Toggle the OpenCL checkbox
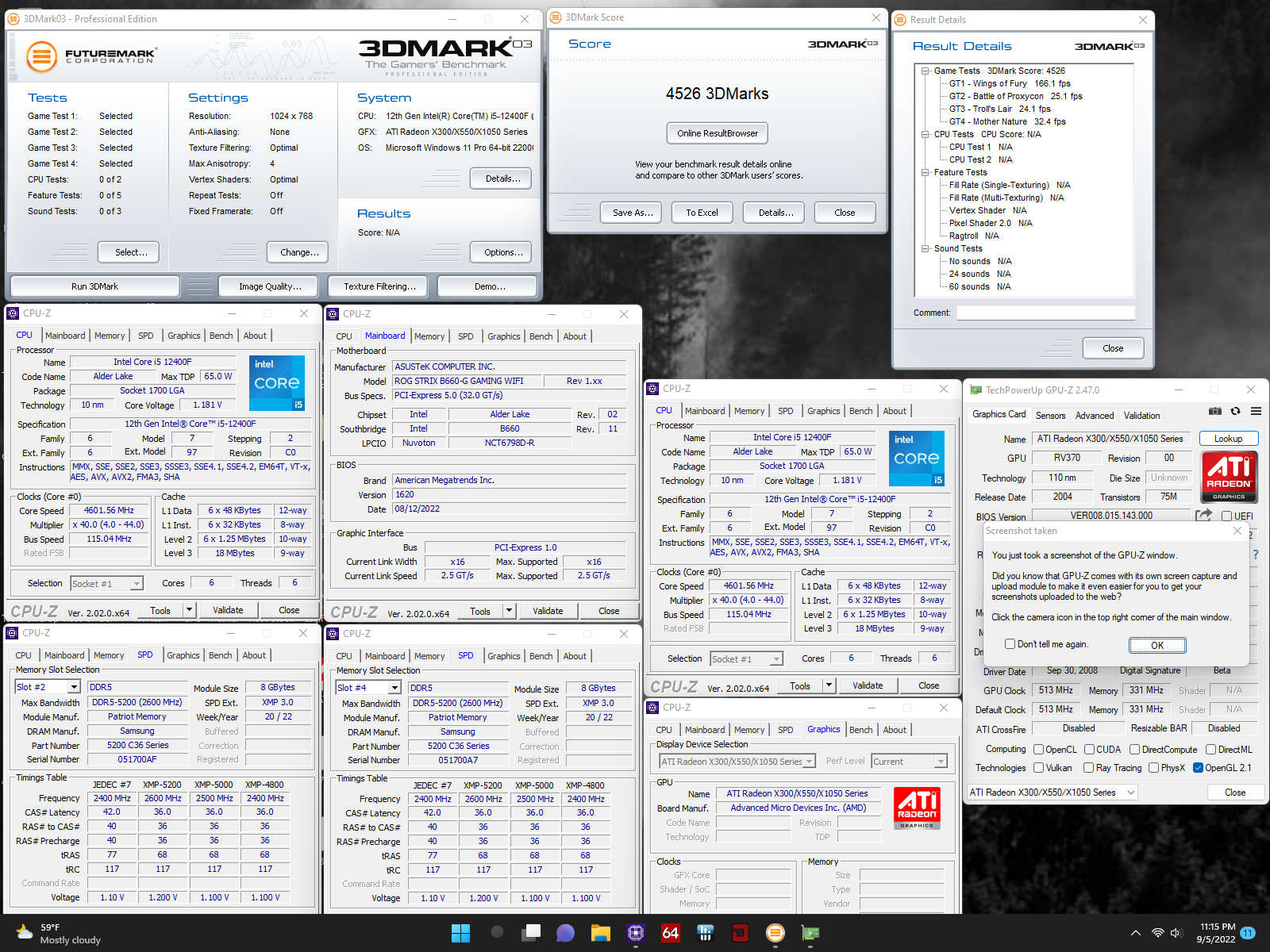This screenshot has height=952, width=1270. point(1038,750)
